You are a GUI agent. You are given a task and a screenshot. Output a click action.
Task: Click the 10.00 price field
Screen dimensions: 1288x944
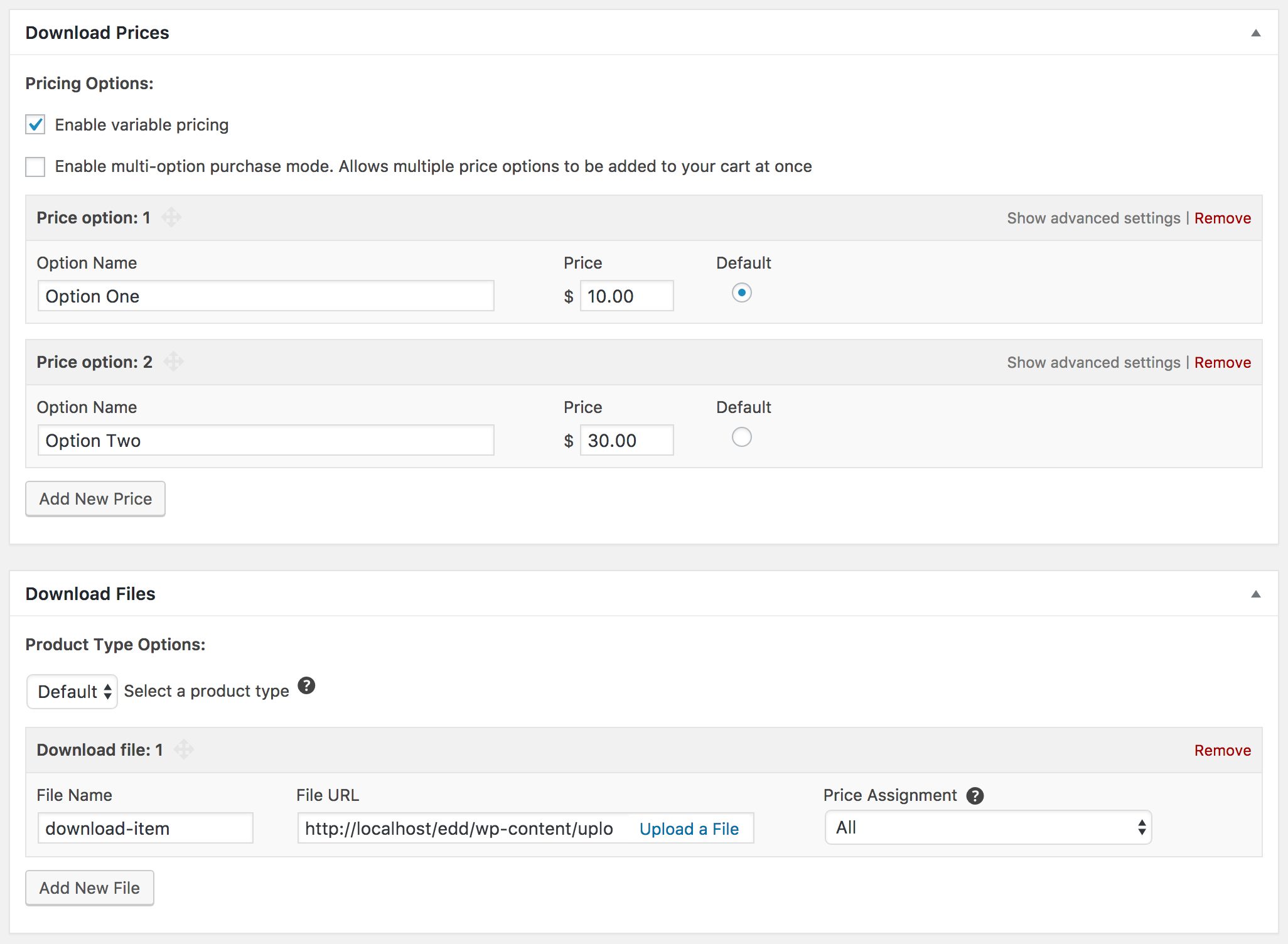[627, 296]
